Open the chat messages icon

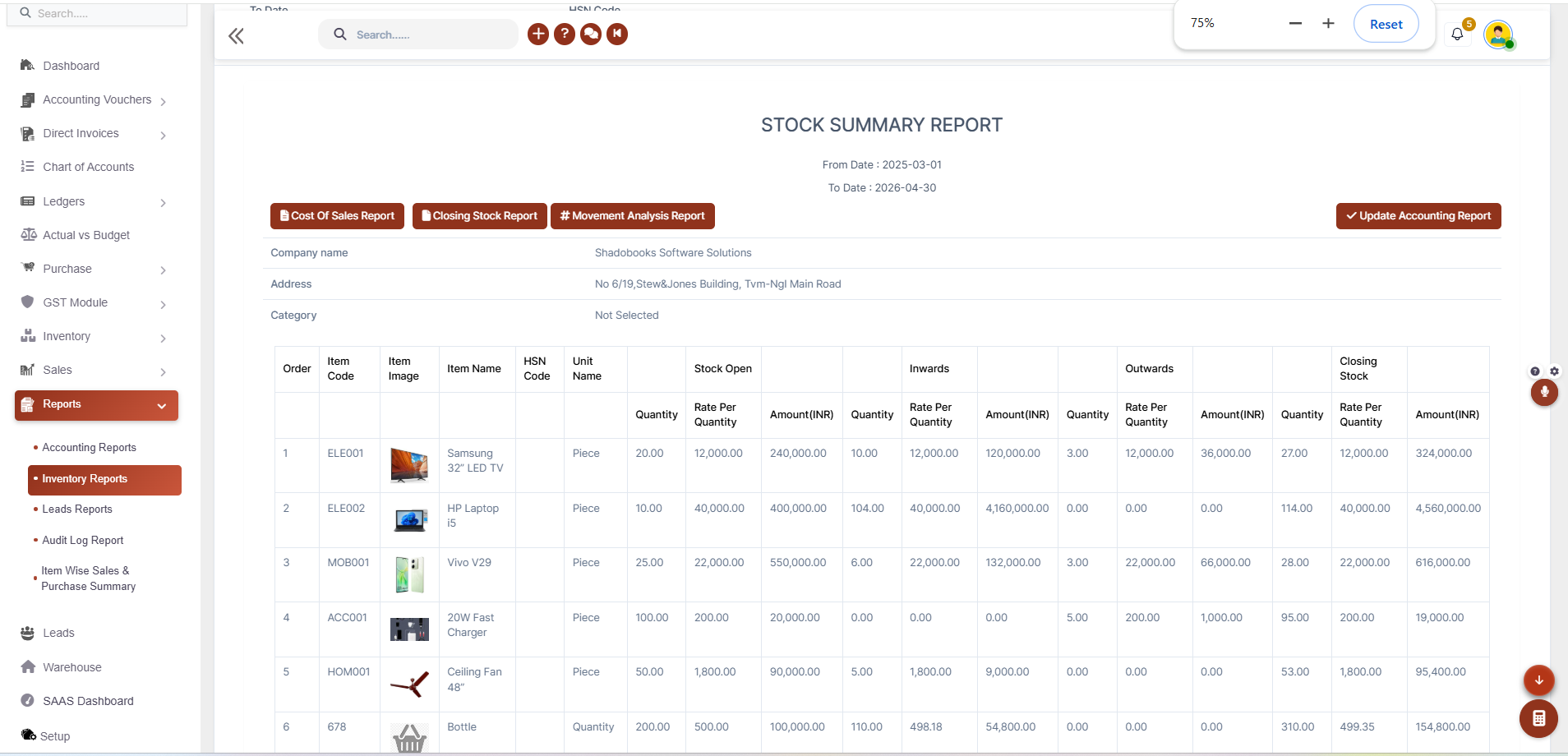[x=591, y=34]
